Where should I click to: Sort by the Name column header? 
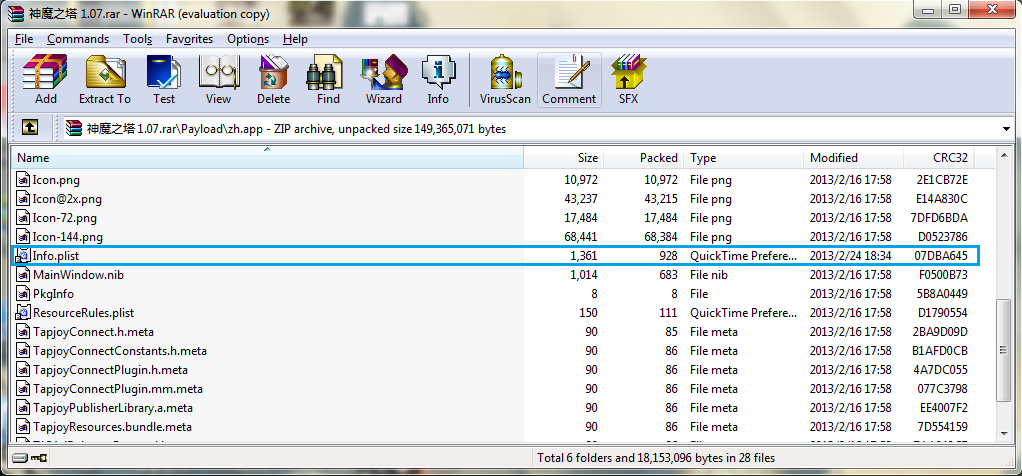(x=267, y=157)
